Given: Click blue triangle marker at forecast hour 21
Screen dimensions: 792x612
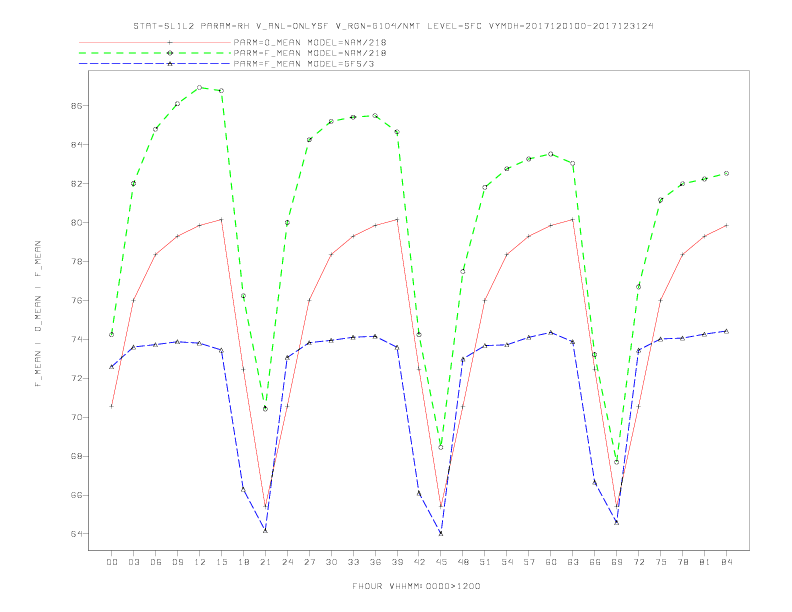Looking at the screenshot, I should (x=265, y=530).
